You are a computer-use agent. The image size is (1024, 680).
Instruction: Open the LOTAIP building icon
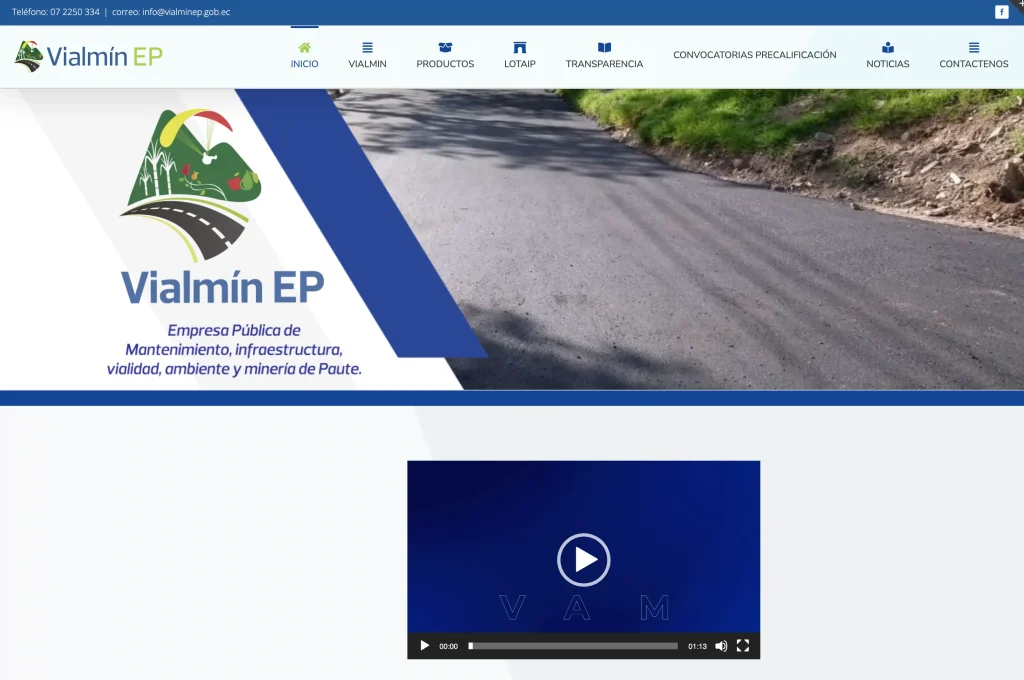click(520, 46)
